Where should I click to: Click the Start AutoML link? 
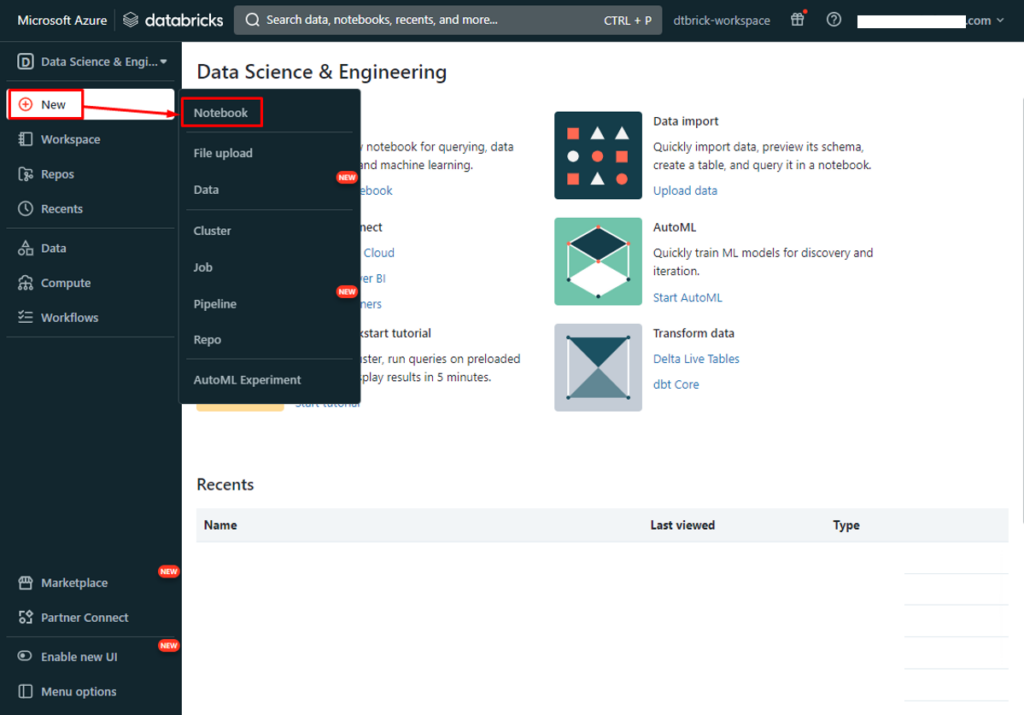coord(687,298)
